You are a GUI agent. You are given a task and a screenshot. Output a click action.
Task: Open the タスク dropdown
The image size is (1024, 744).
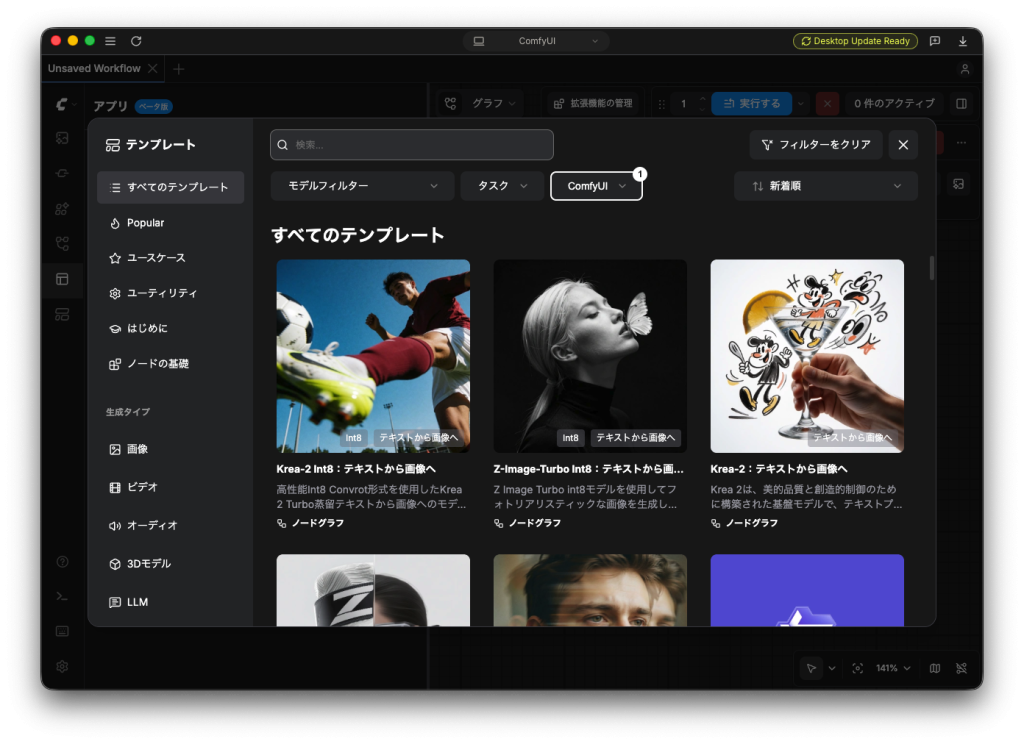(502, 186)
